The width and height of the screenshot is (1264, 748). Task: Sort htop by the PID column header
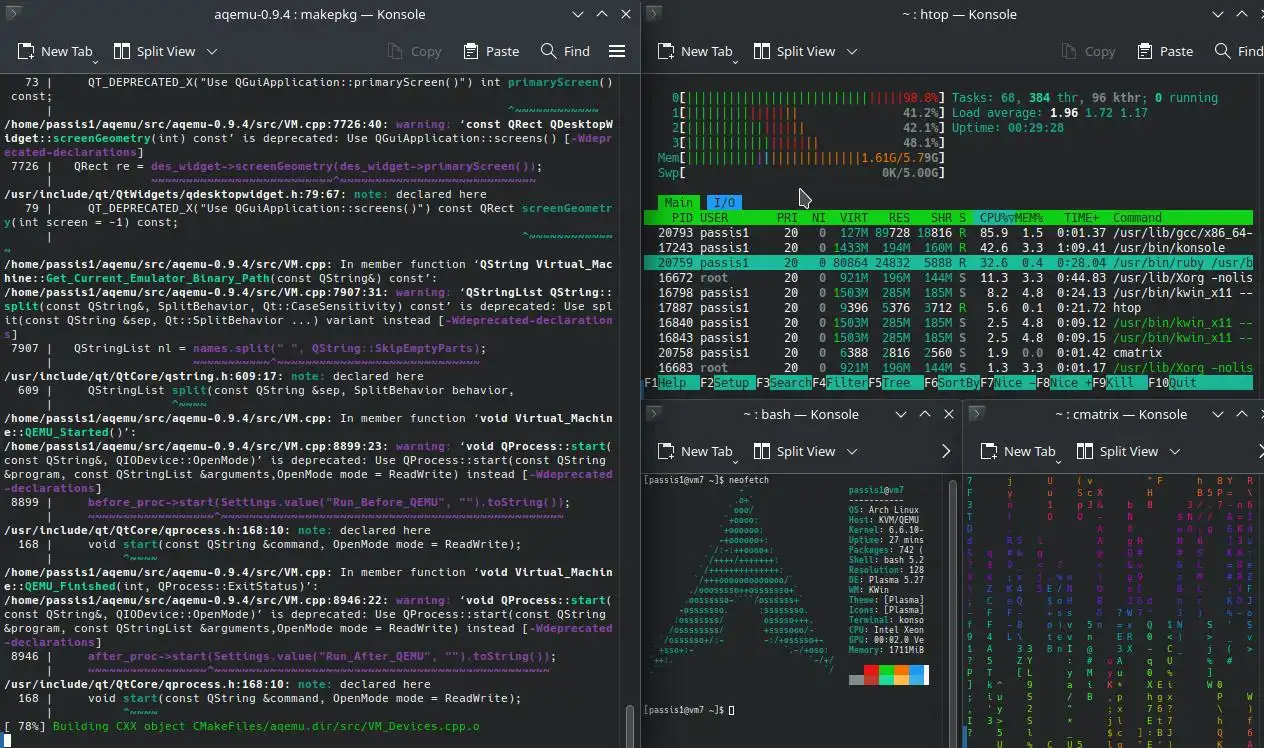pyautogui.click(x=682, y=217)
